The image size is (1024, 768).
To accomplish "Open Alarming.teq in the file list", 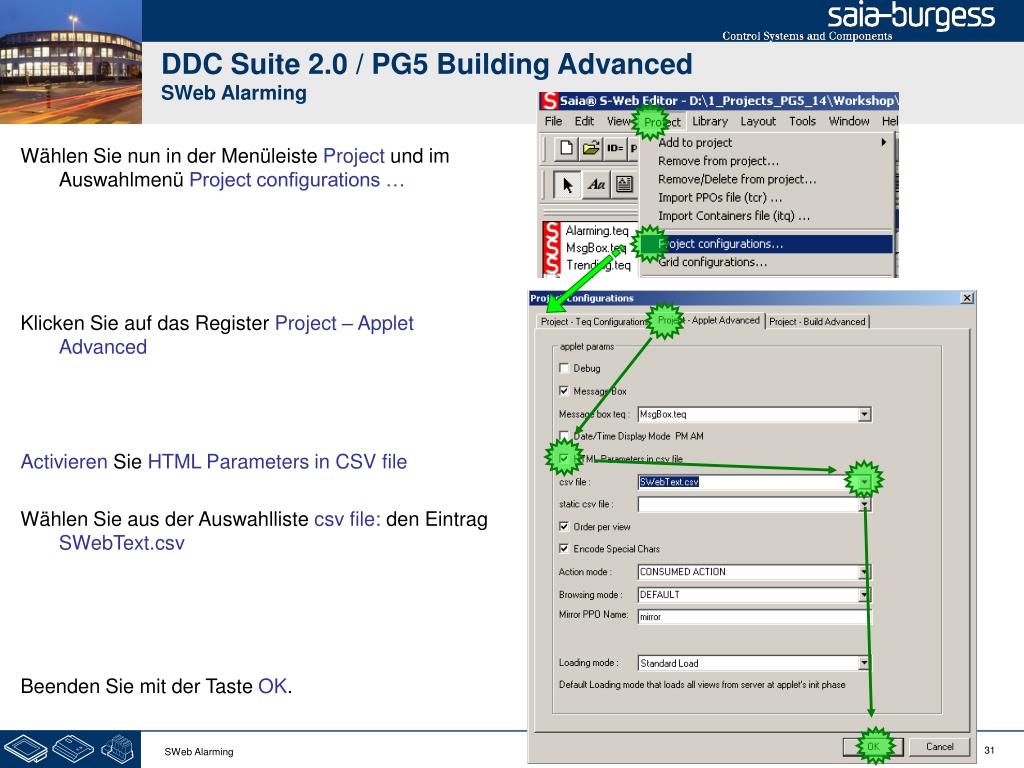I will pos(596,231).
